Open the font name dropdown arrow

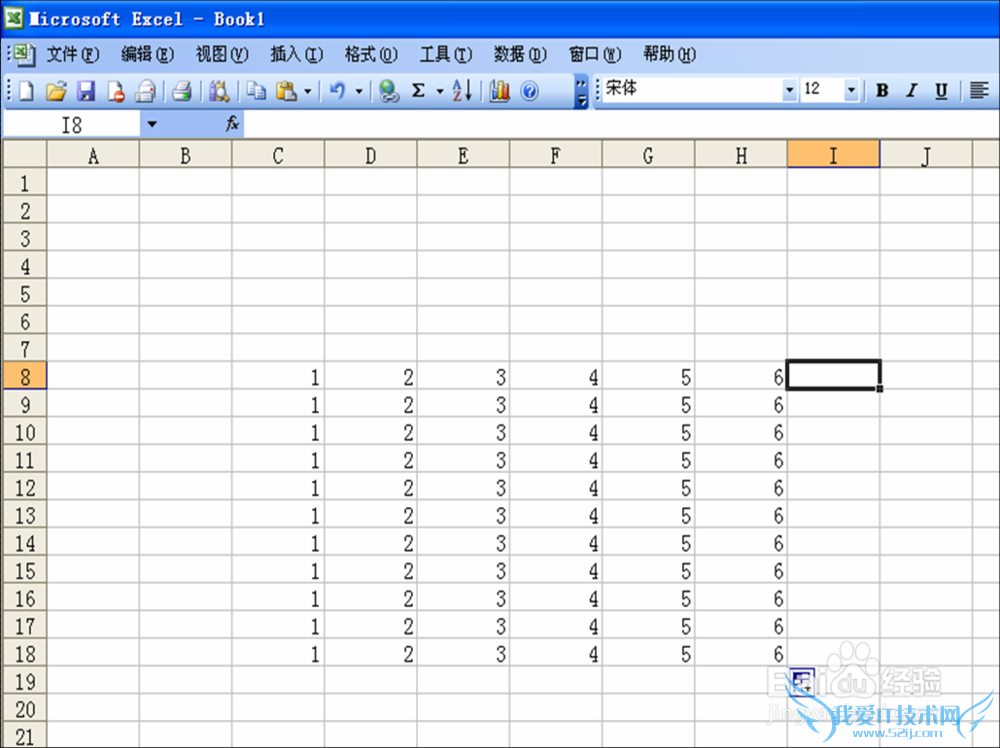790,90
